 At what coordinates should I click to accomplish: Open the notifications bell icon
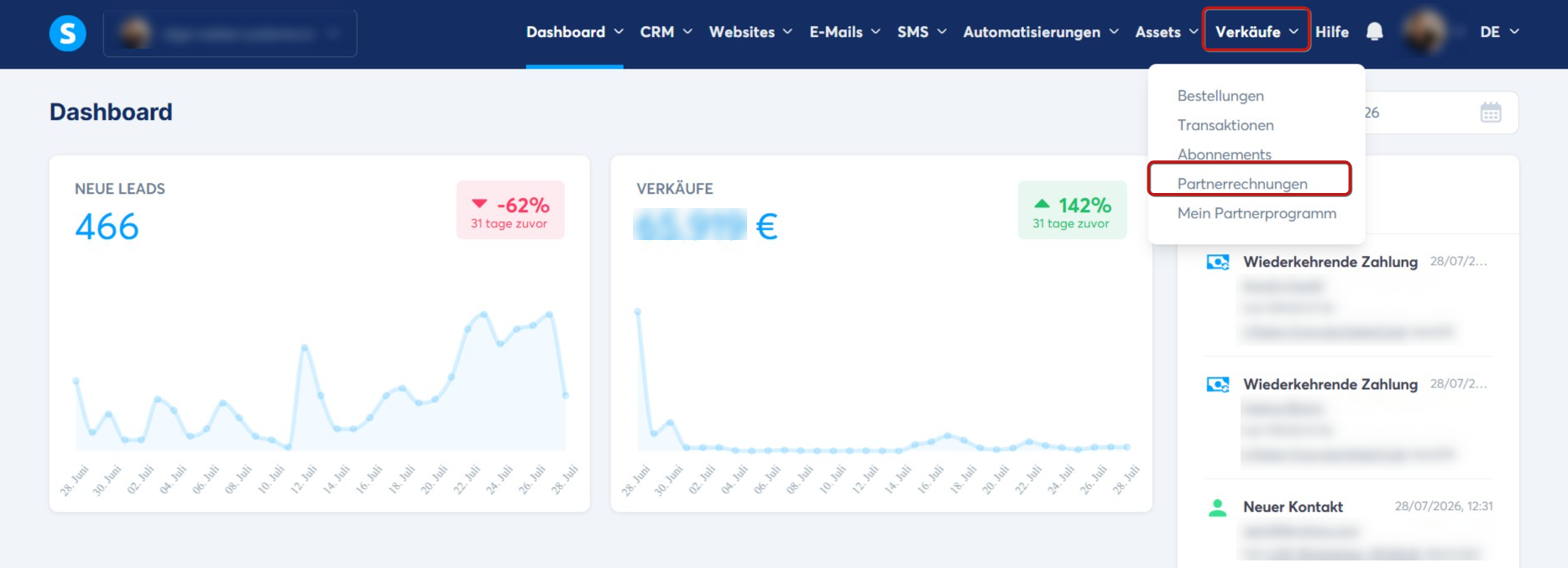click(1374, 32)
